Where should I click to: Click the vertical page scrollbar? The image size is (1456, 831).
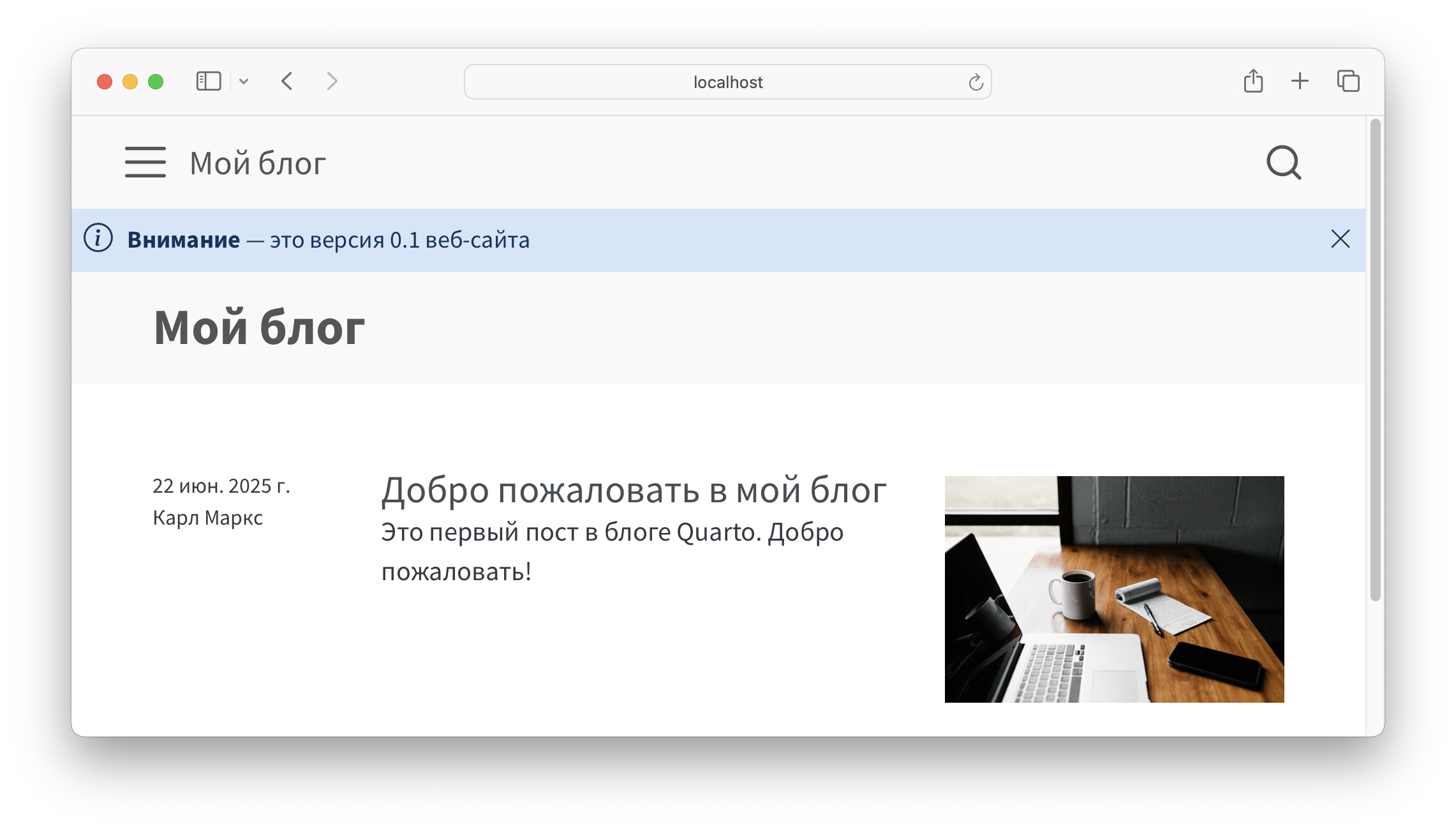click(1375, 357)
